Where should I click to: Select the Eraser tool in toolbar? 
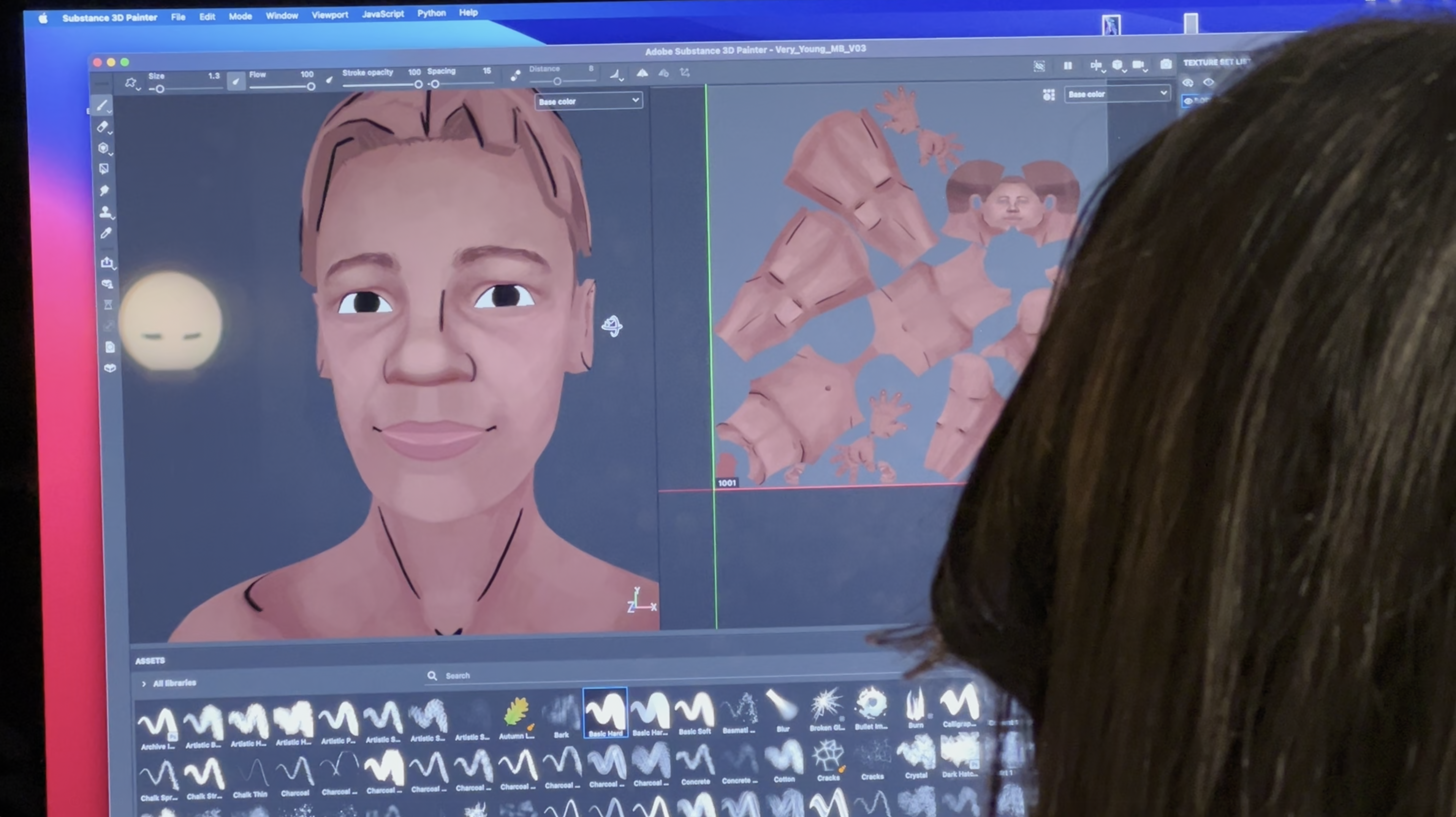click(x=102, y=127)
